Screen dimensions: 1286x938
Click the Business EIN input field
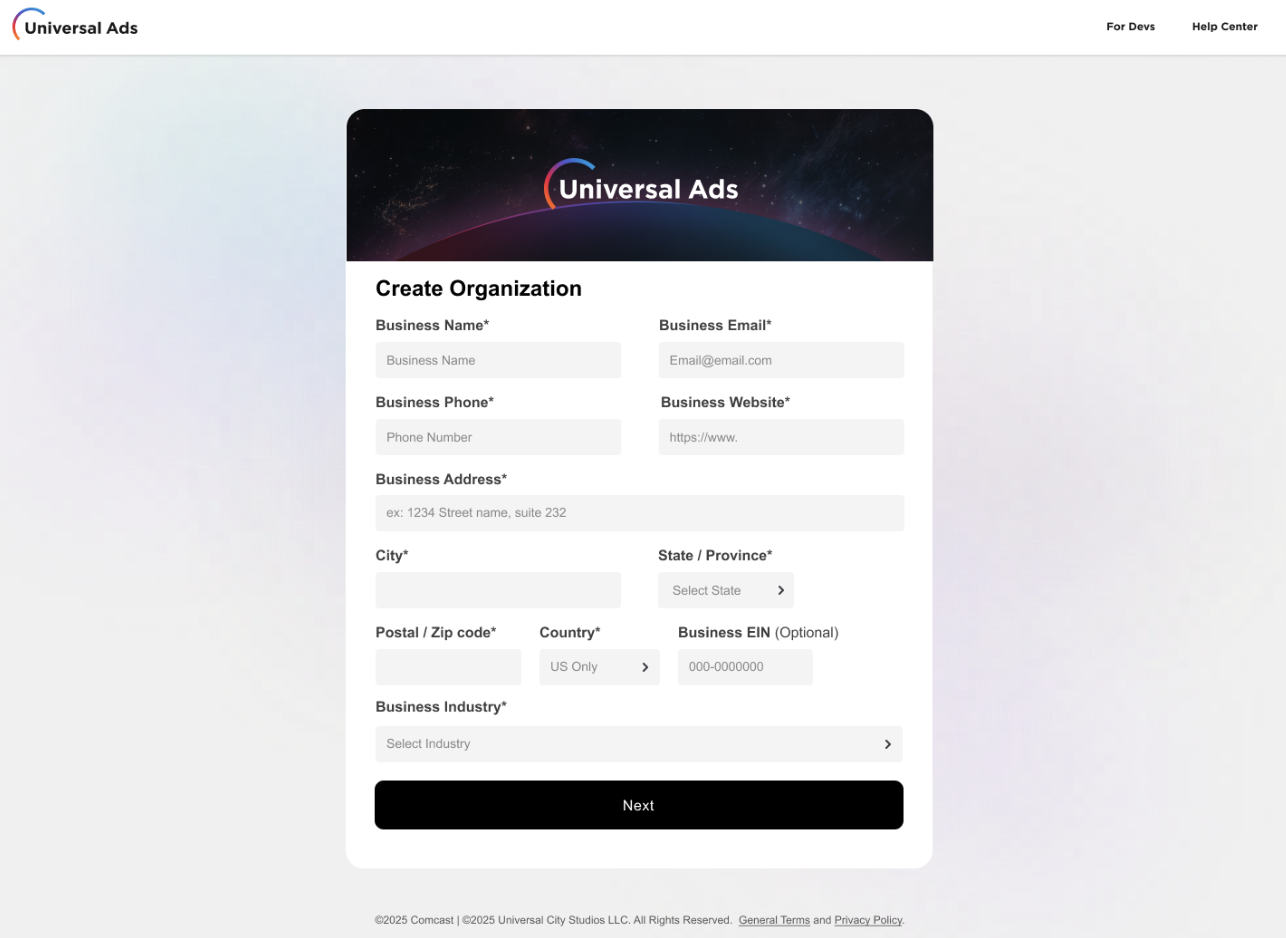(x=745, y=667)
